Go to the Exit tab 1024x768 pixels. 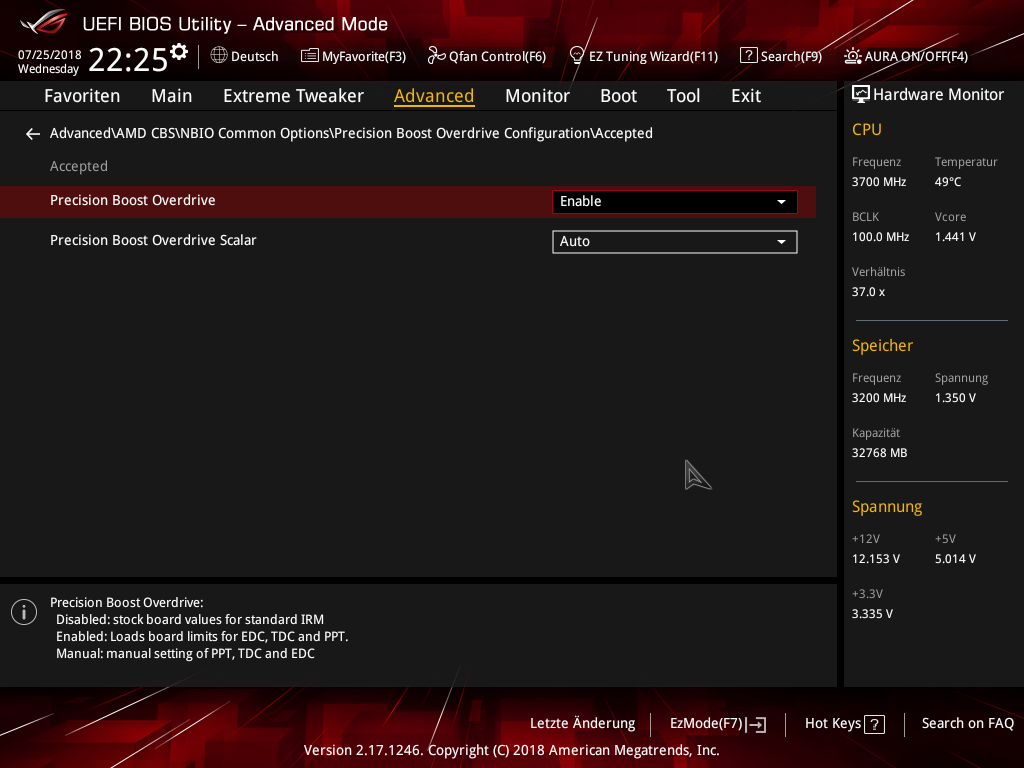[x=746, y=96]
